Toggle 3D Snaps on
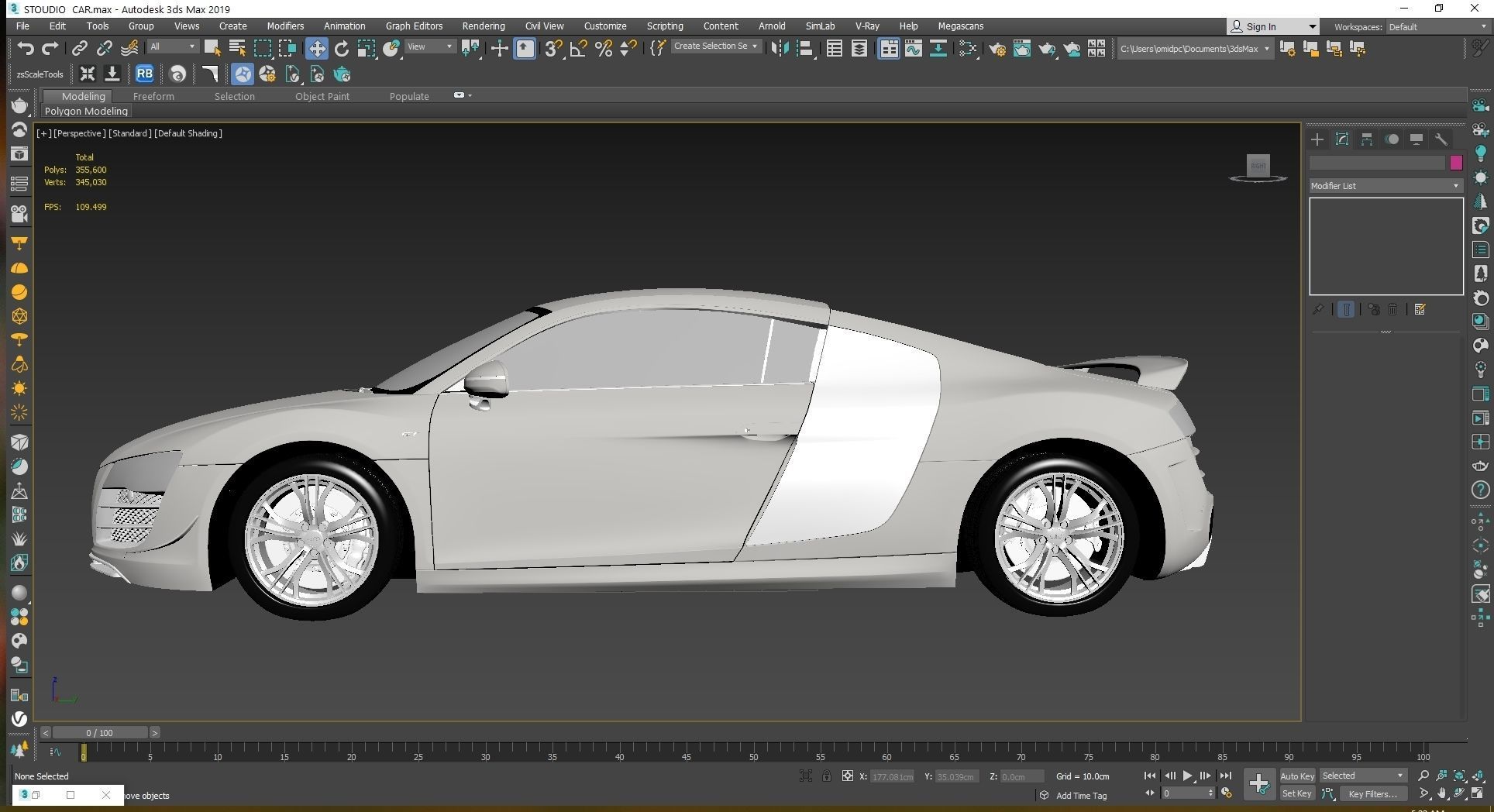 [553, 49]
